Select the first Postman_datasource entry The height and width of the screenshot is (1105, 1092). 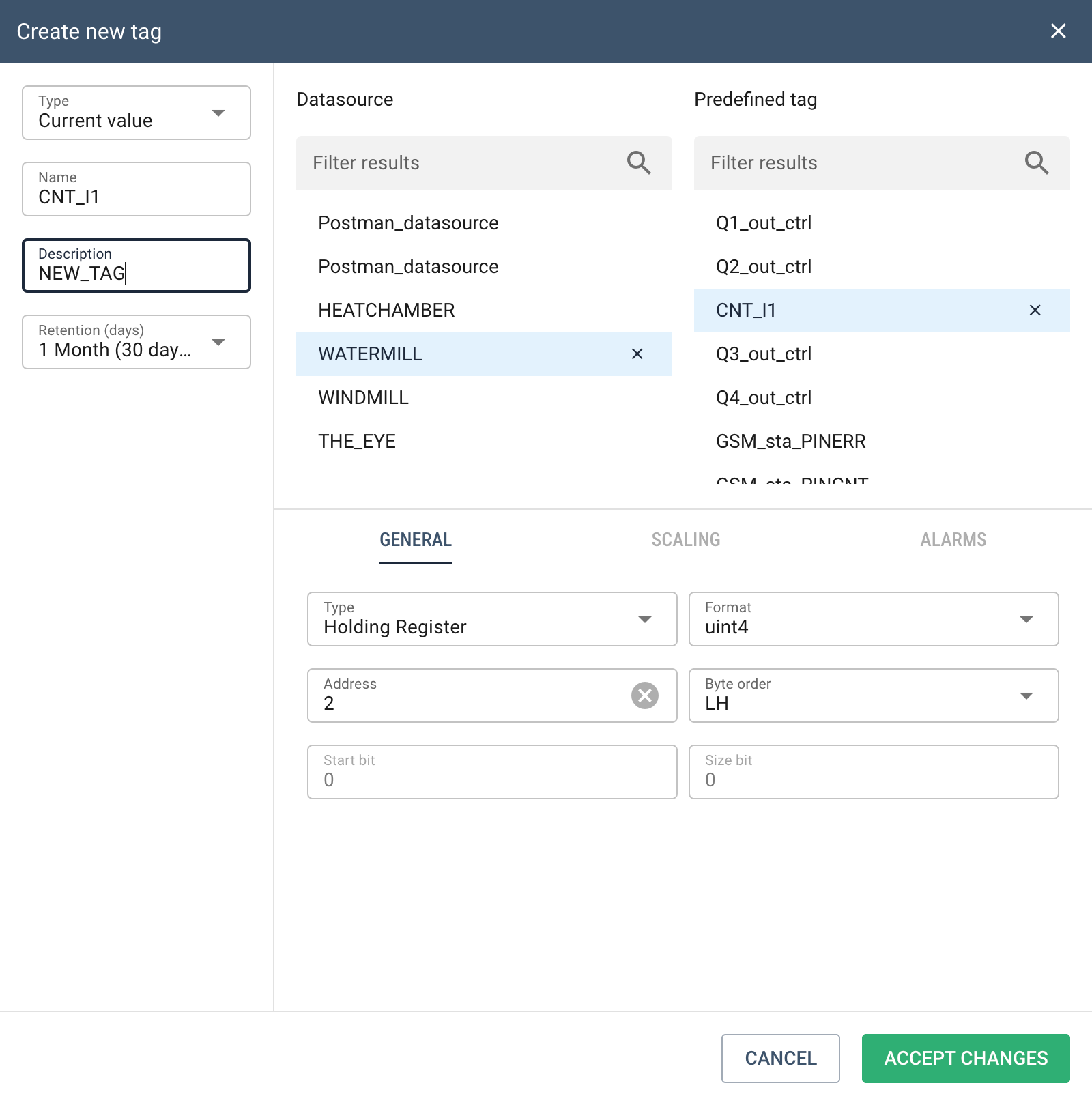(484, 223)
